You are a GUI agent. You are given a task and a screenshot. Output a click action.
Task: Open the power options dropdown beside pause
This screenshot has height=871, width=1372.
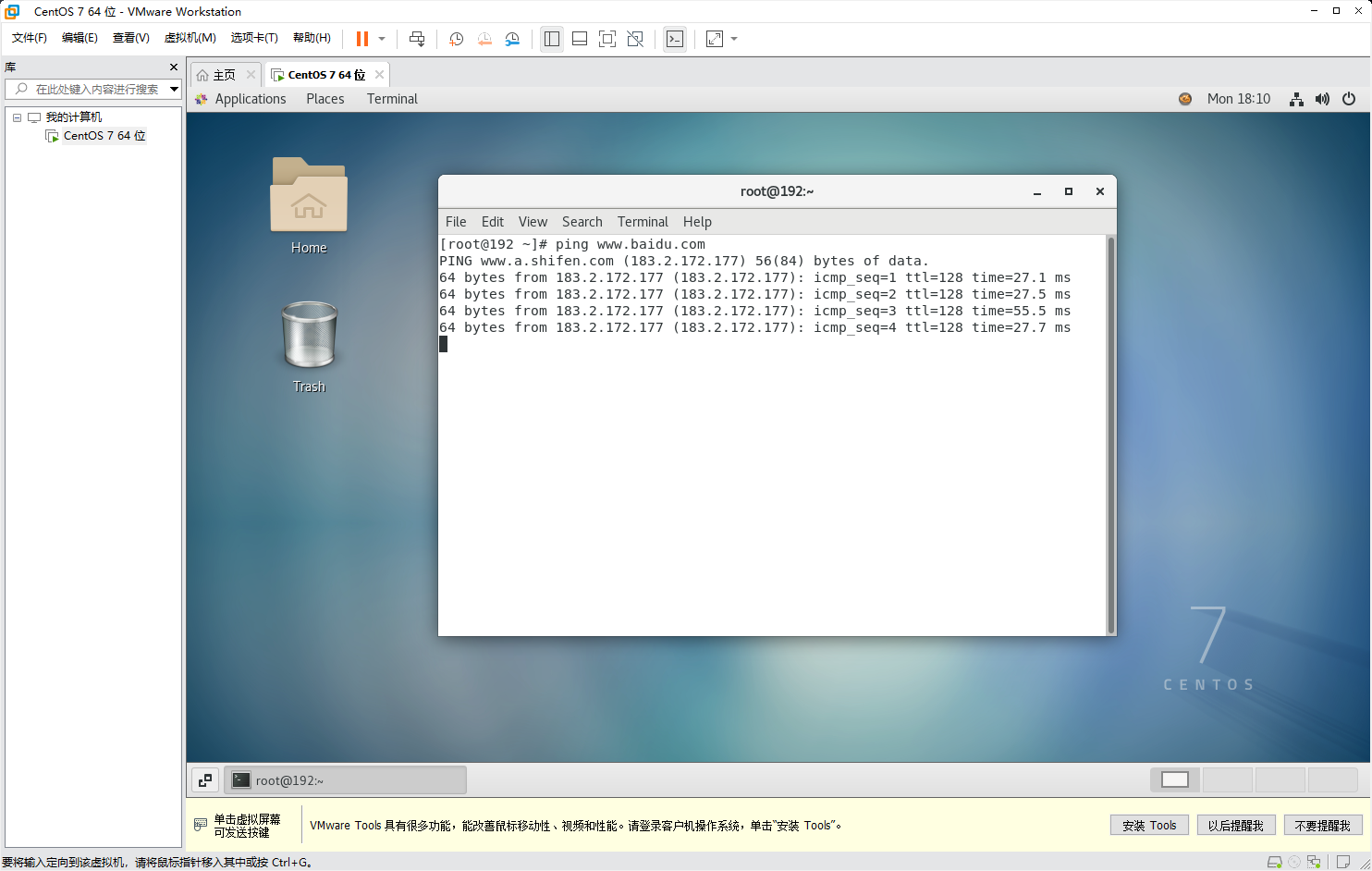382,39
